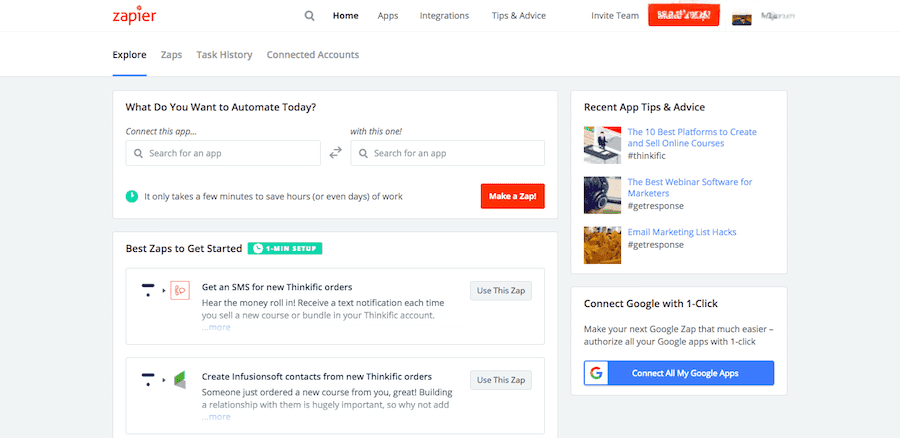Click the Google G logo icon
Image resolution: width=900 pixels, height=438 pixels.
[597, 373]
